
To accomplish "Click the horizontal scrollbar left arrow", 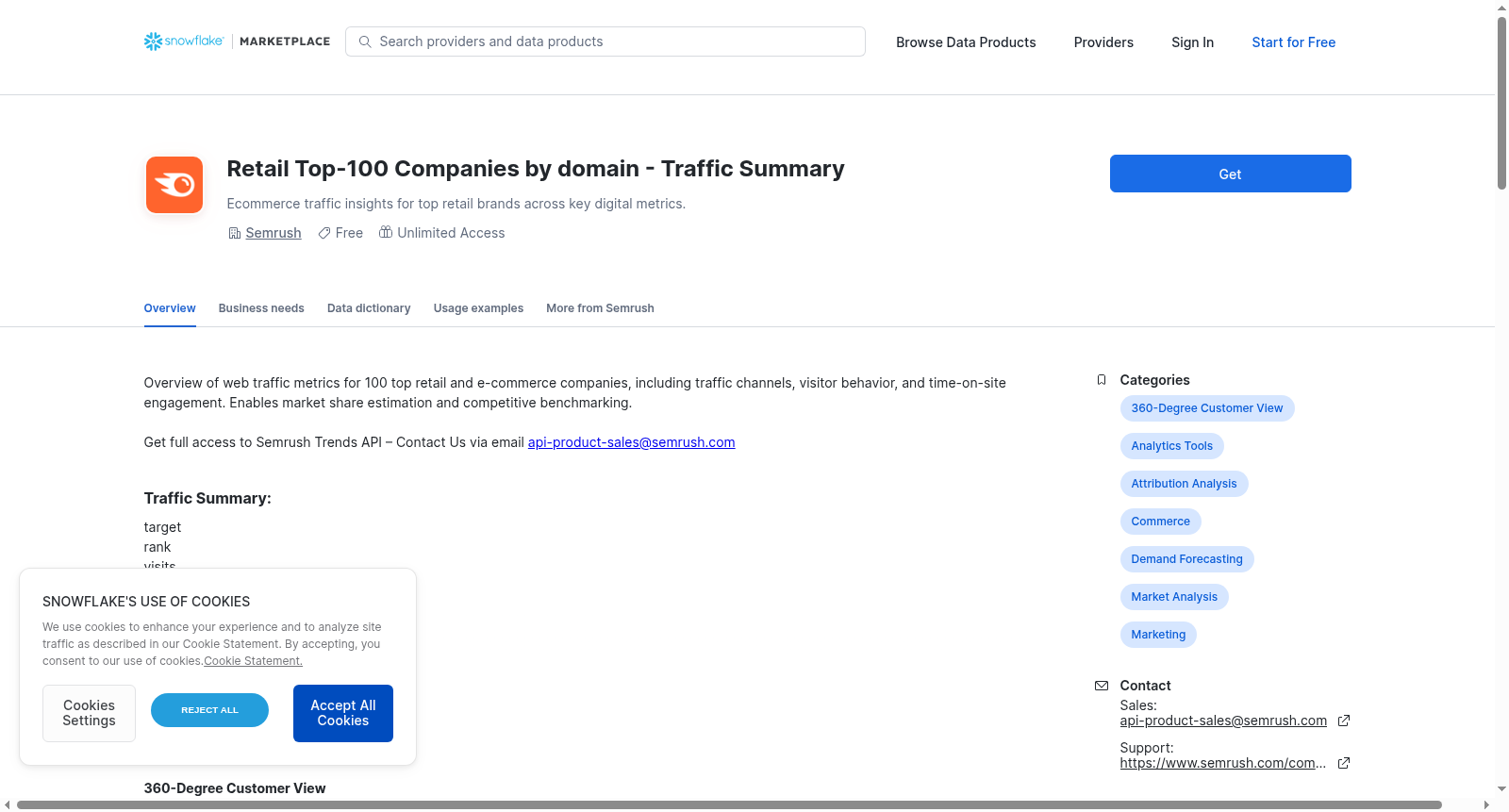I will (8, 804).
